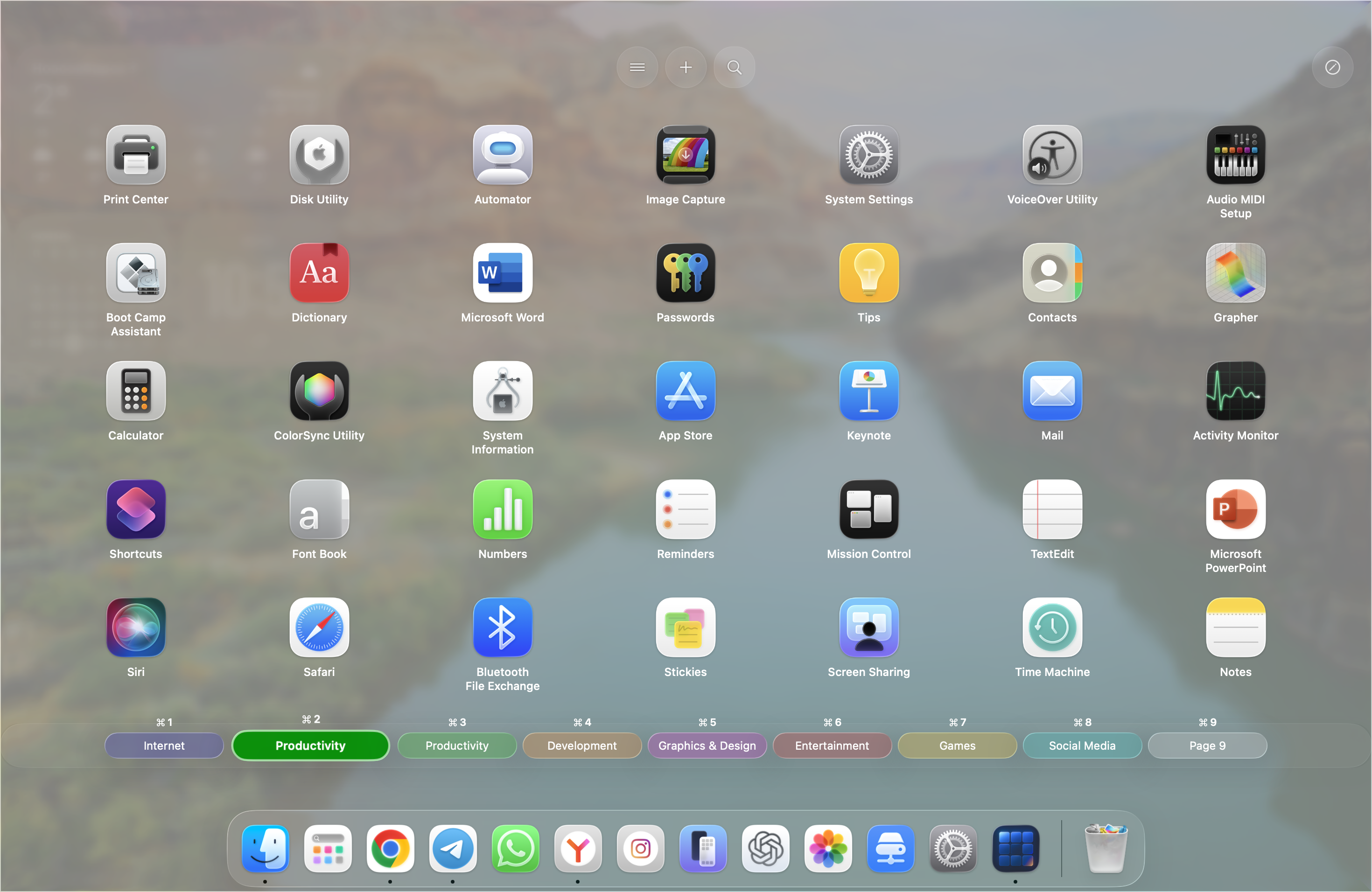Open Bluetooth File Exchange
Viewport: 1372px width, 892px height.
click(502, 627)
